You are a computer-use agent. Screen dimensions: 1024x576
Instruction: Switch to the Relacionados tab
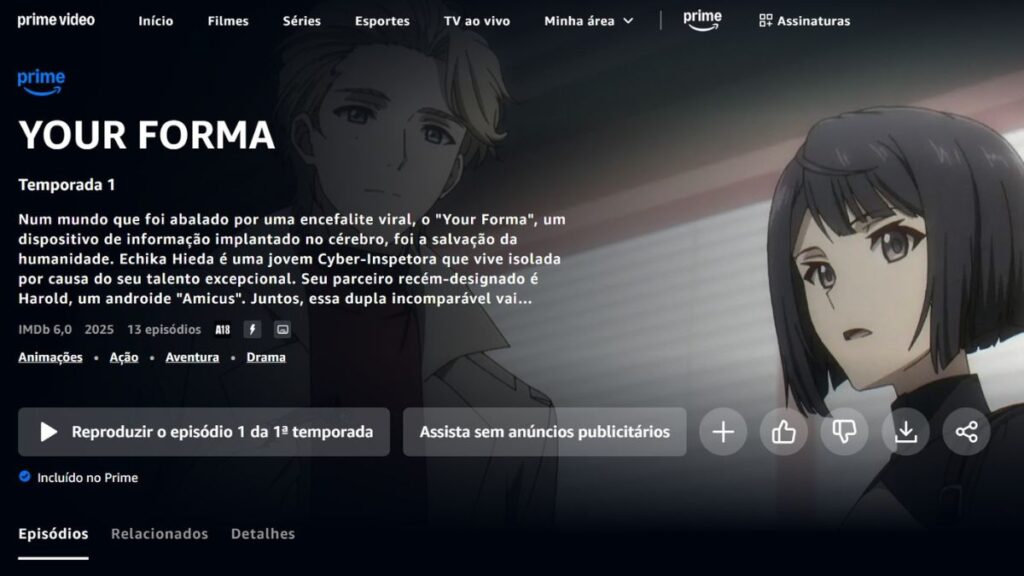(x=159, y=534)
